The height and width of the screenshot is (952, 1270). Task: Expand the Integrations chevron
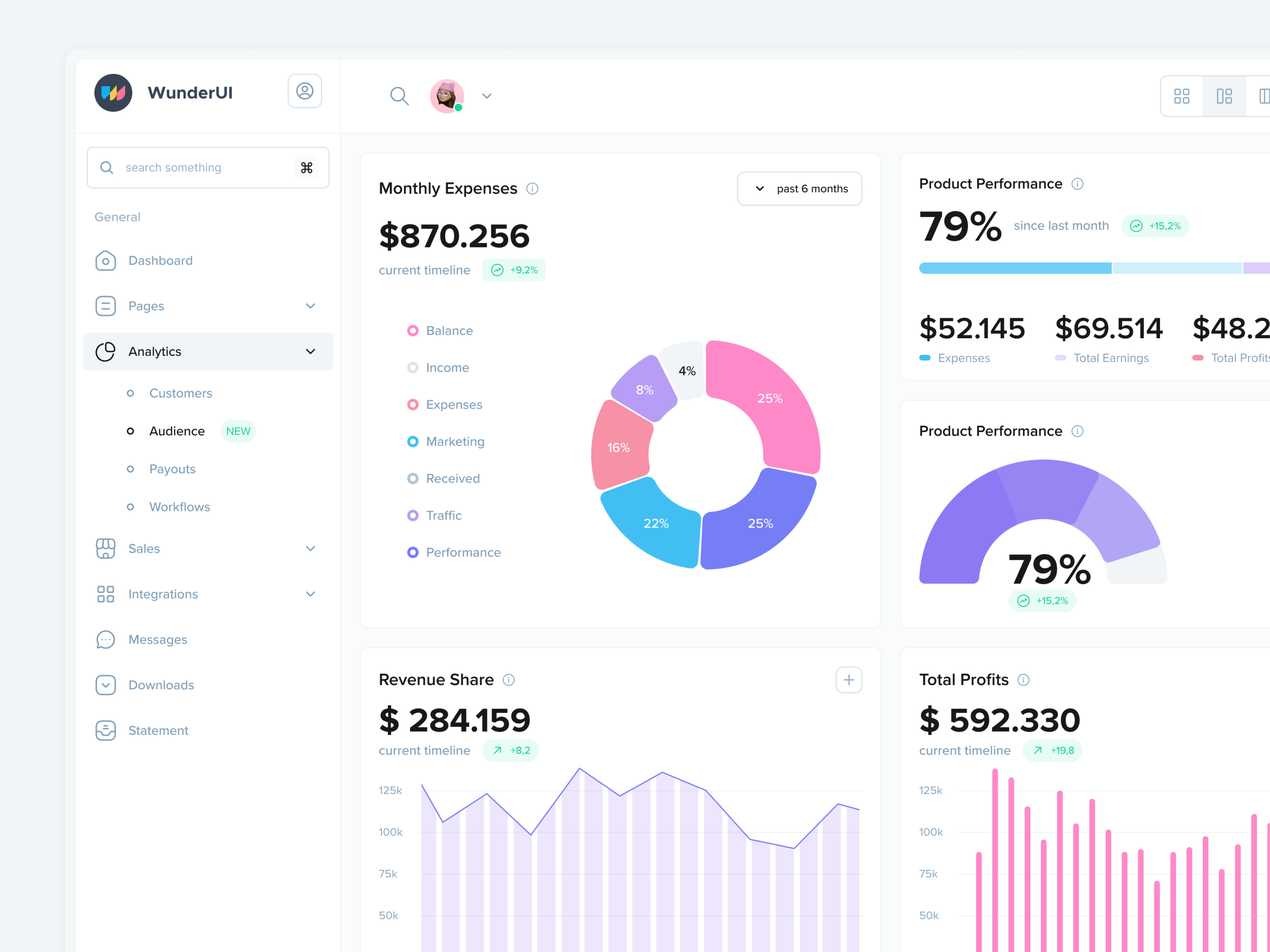click(311, 594)
